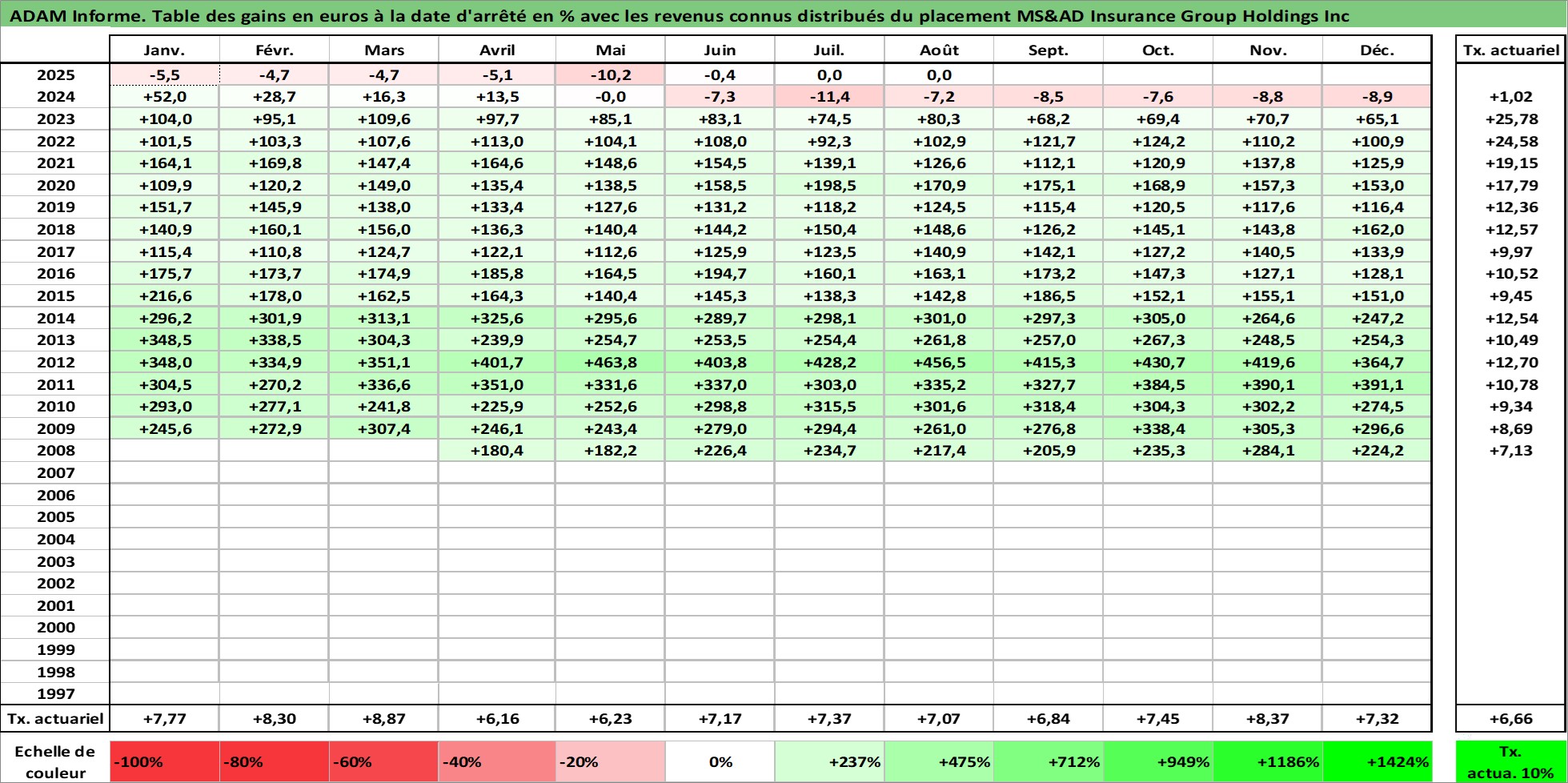Screen dimensions: 1568x783
Task: Select the Juil. column header
Action: pyautogui.click(x=829, y=50)
